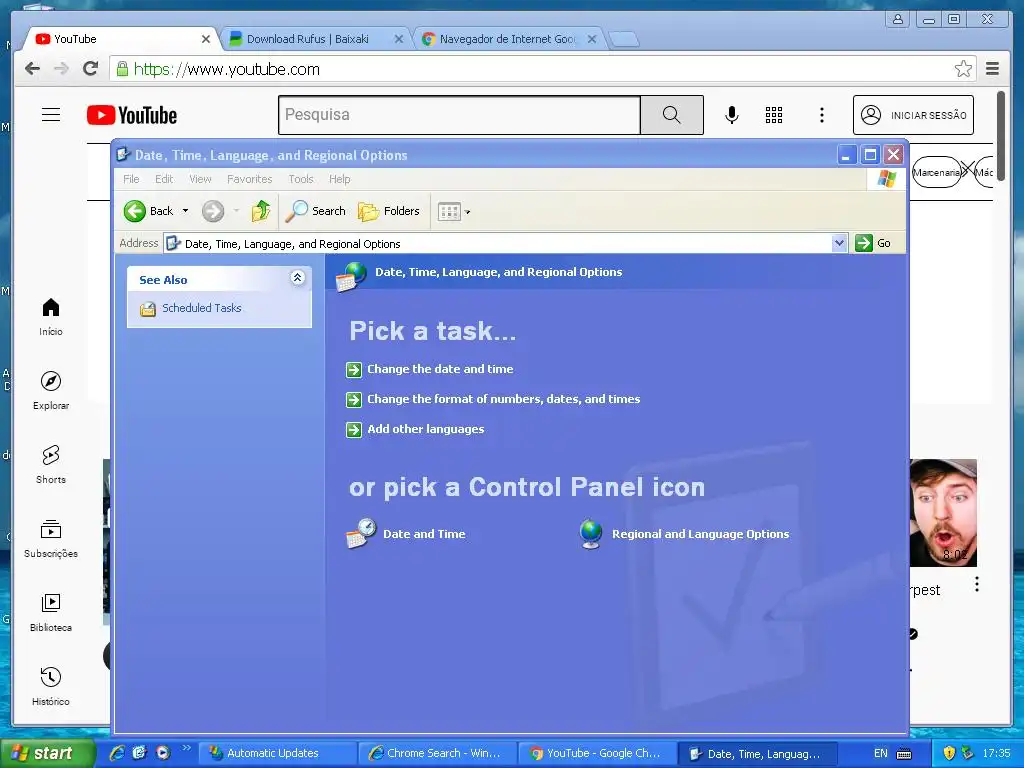Switch to YouTube - Google Chrome taskbar item
The image size is (1024, 768).
click(x=597, y=753)
